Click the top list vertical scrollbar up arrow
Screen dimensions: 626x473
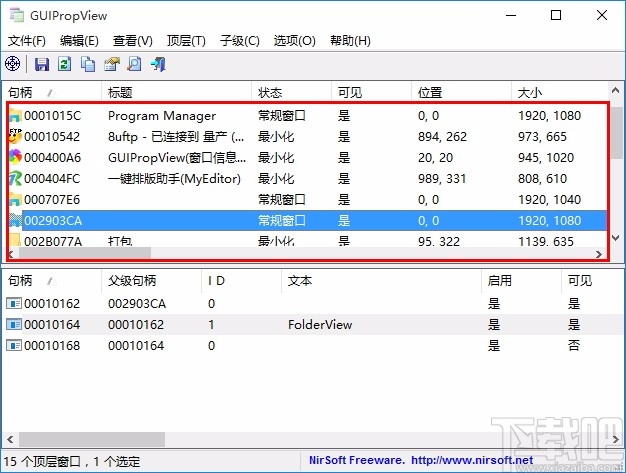click(615, 91)
